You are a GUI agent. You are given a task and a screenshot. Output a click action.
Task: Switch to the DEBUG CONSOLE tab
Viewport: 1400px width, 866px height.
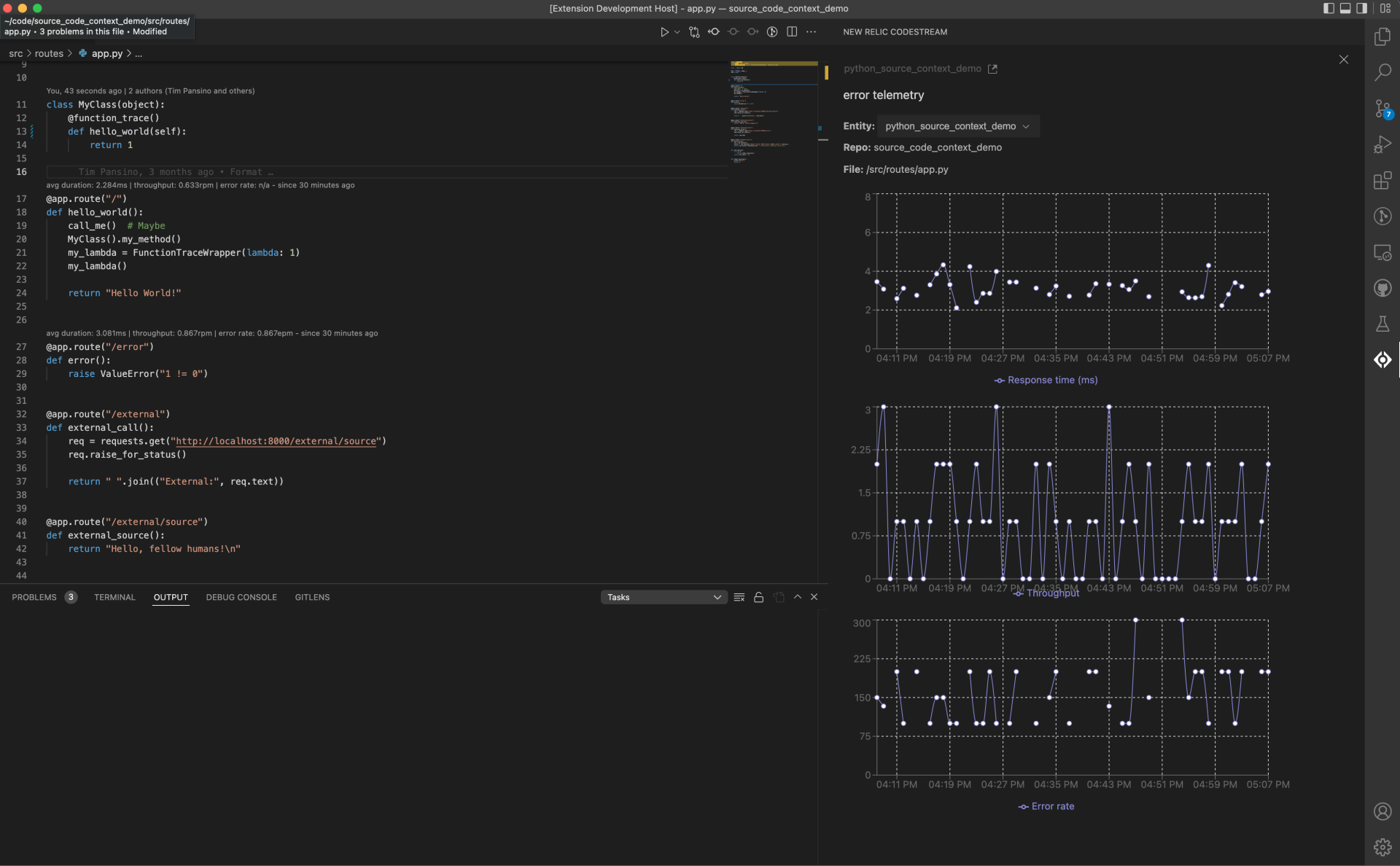(x=241, y=596)
